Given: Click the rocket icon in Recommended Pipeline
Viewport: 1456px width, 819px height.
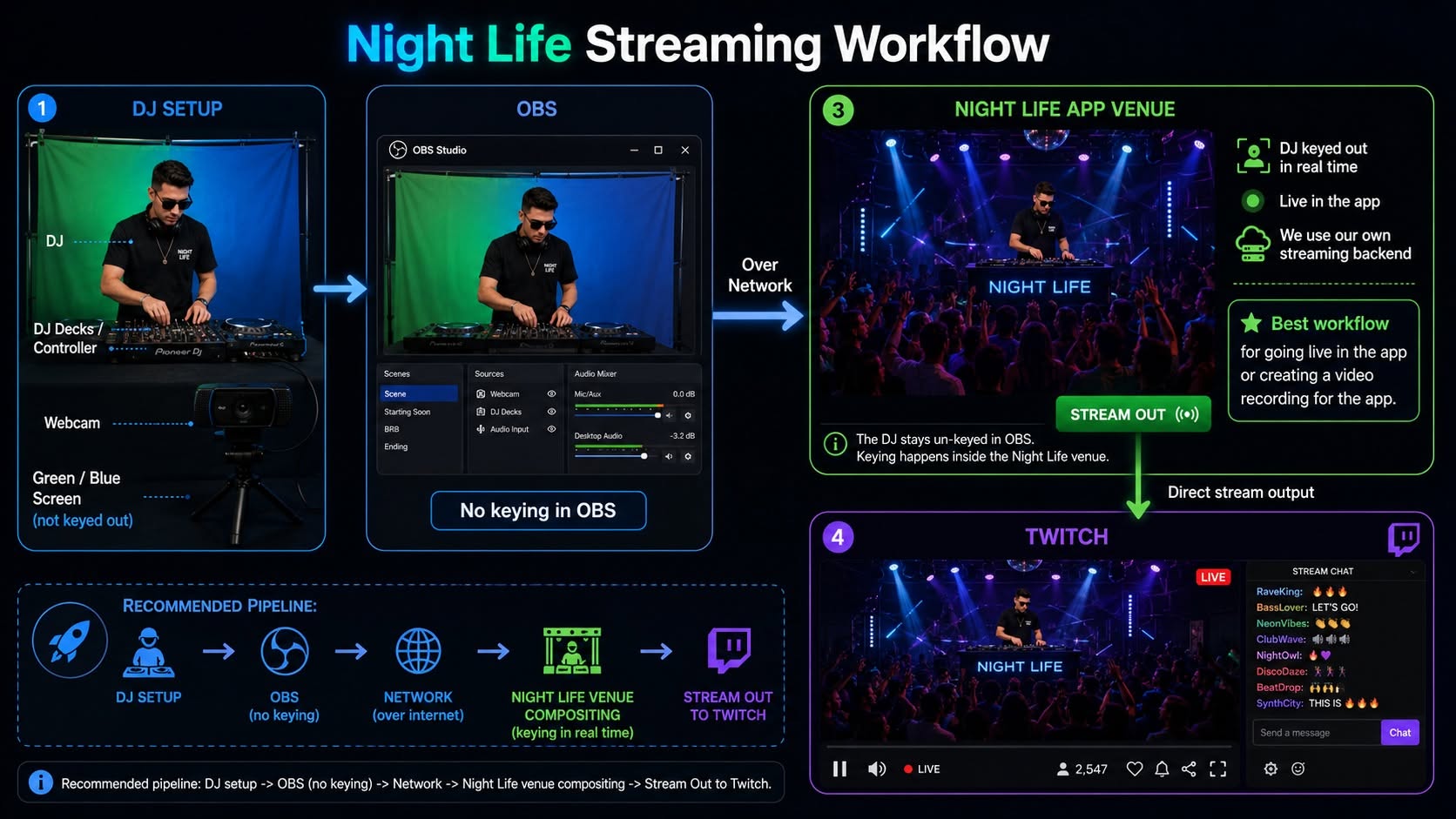Looking at the screenshot, I should click(x=70, y=641).
